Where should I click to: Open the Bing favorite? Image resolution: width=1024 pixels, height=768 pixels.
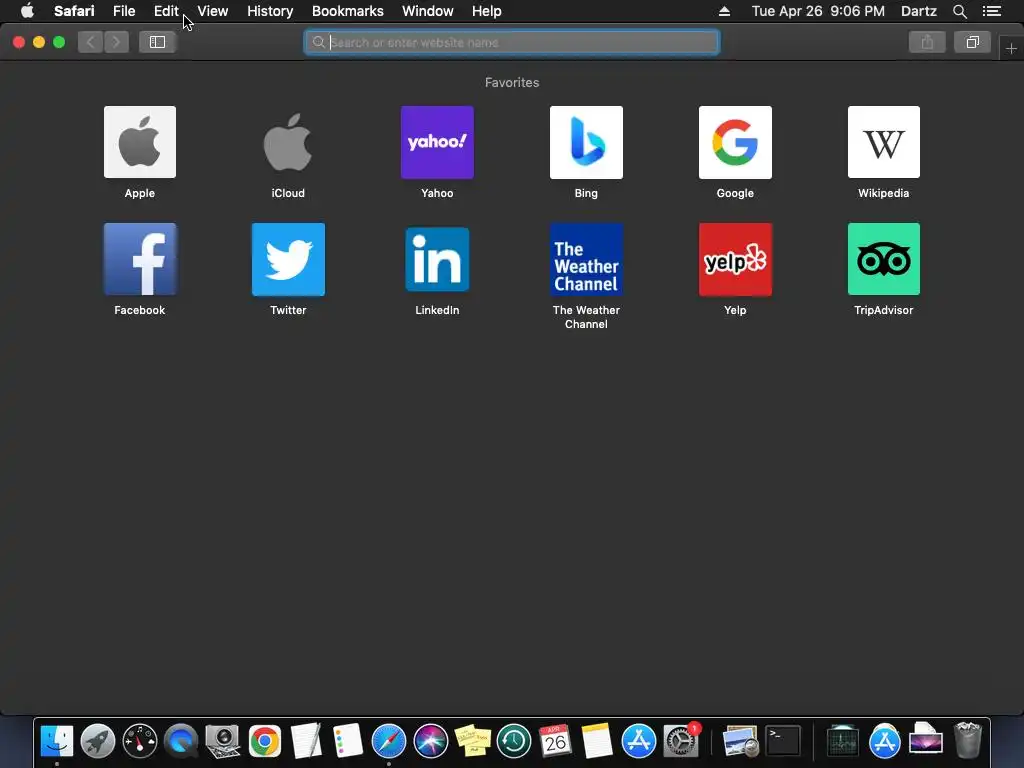pyautogui.click(x=586, y=142)
